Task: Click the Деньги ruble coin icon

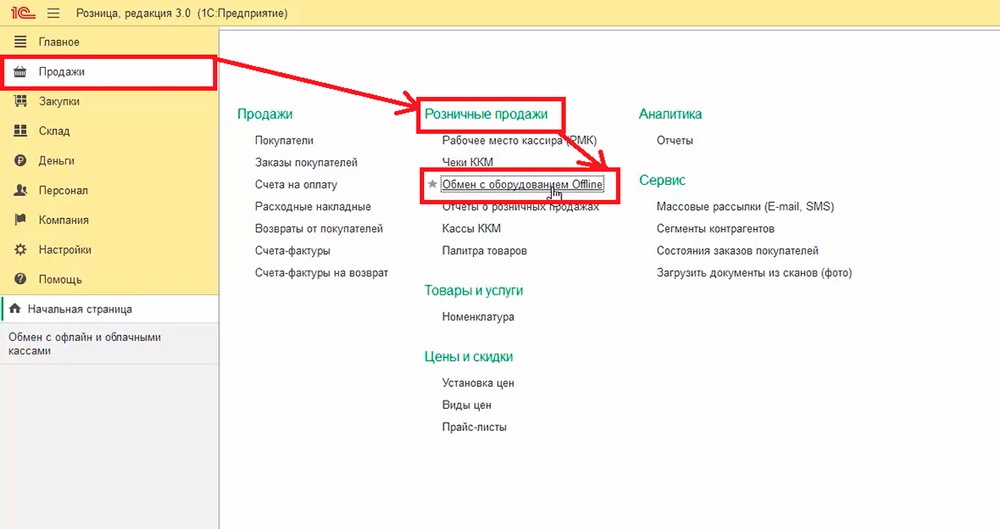Action: [x=19, y=161]
